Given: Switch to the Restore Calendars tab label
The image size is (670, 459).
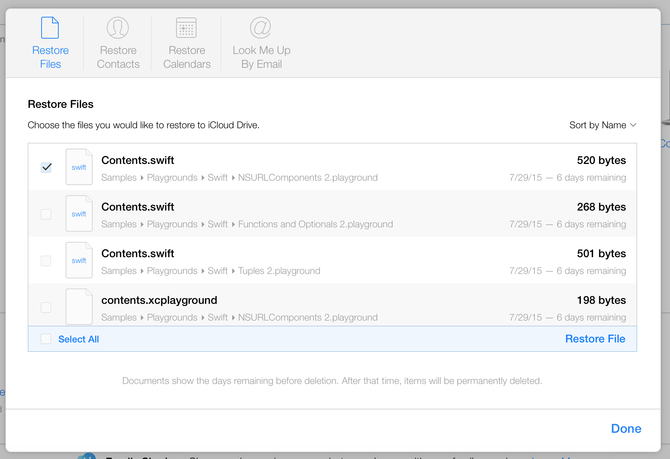Looking at the screenshot, I should [187, 57].
